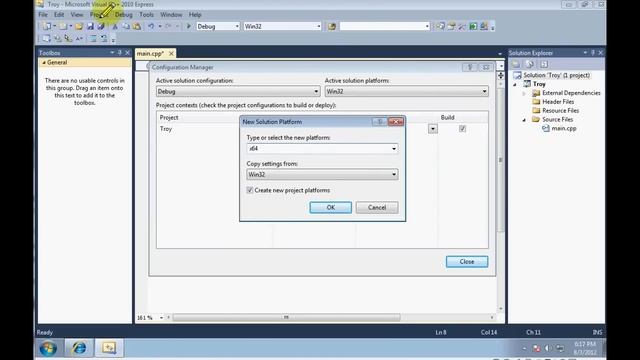Open the View menu
Image resolution: width=640 pixels, height=360 pixels.
(x=77, y=15)
